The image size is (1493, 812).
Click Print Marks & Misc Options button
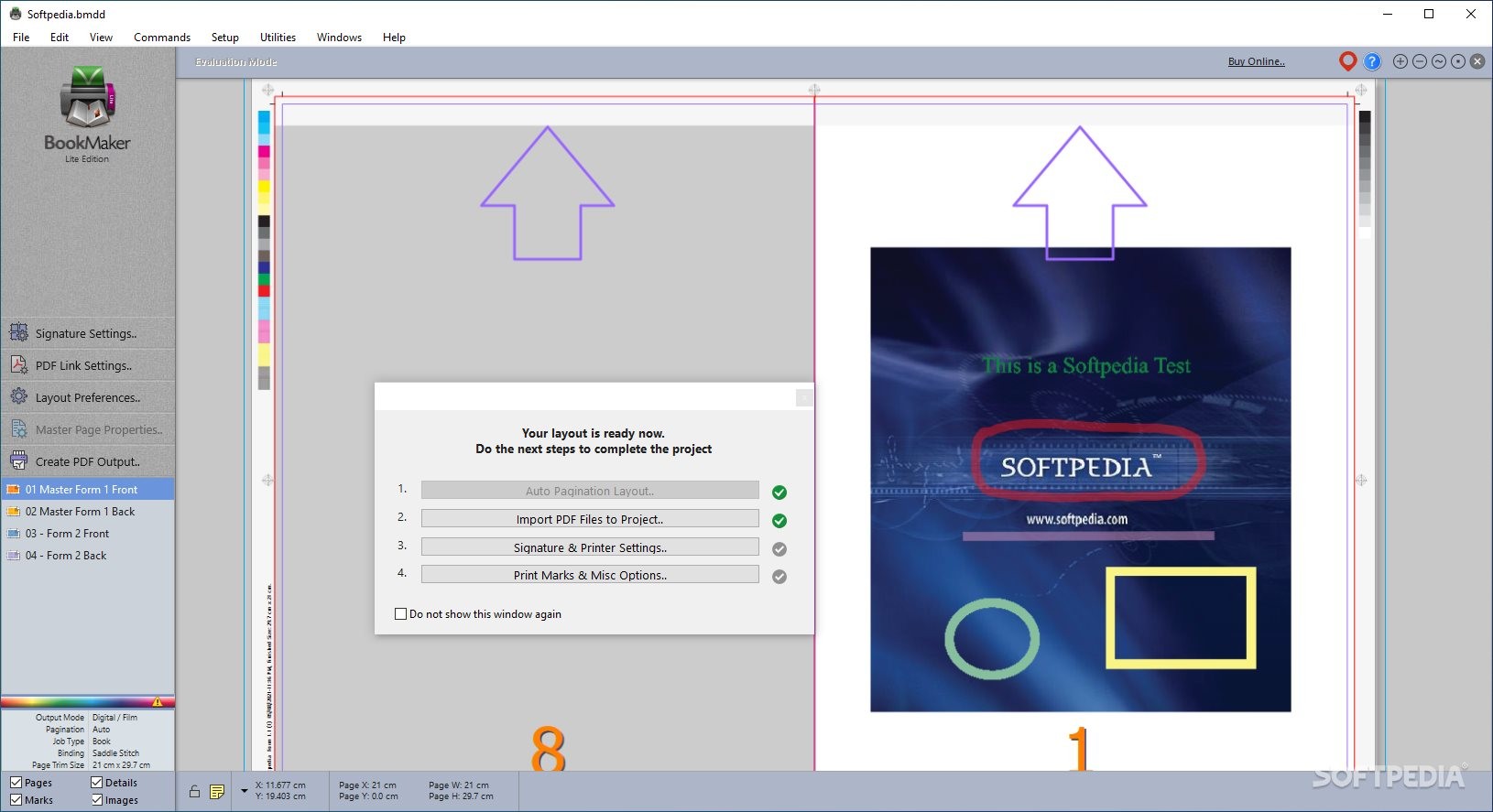coord(590,575)
